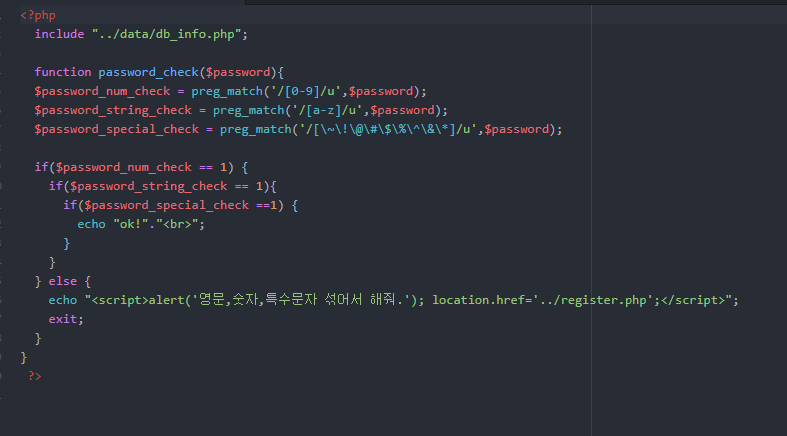Click the echo "ok!"."<br>" statement
The image size is (787, 436).
click(x=141, y=225)
